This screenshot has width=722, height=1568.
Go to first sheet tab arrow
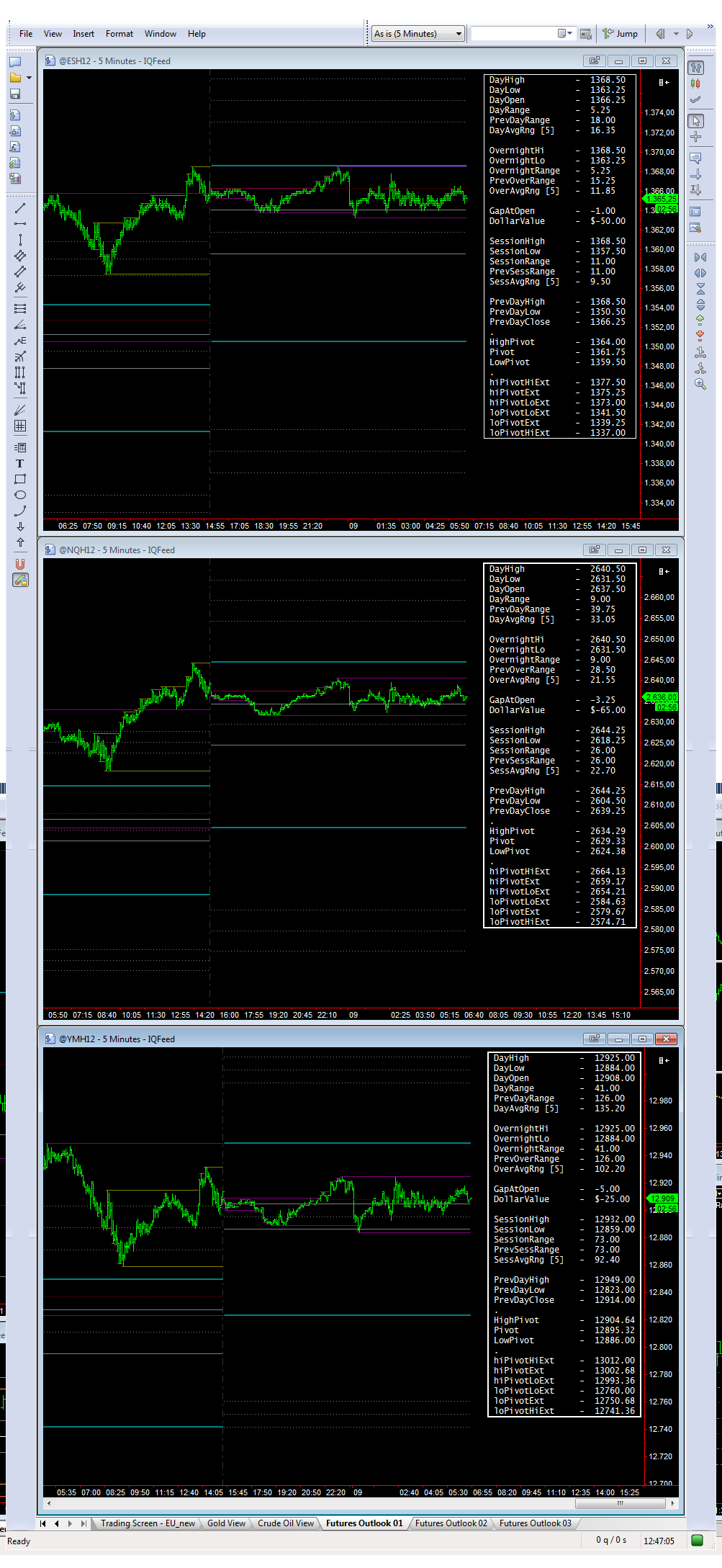click(43, 1523)
